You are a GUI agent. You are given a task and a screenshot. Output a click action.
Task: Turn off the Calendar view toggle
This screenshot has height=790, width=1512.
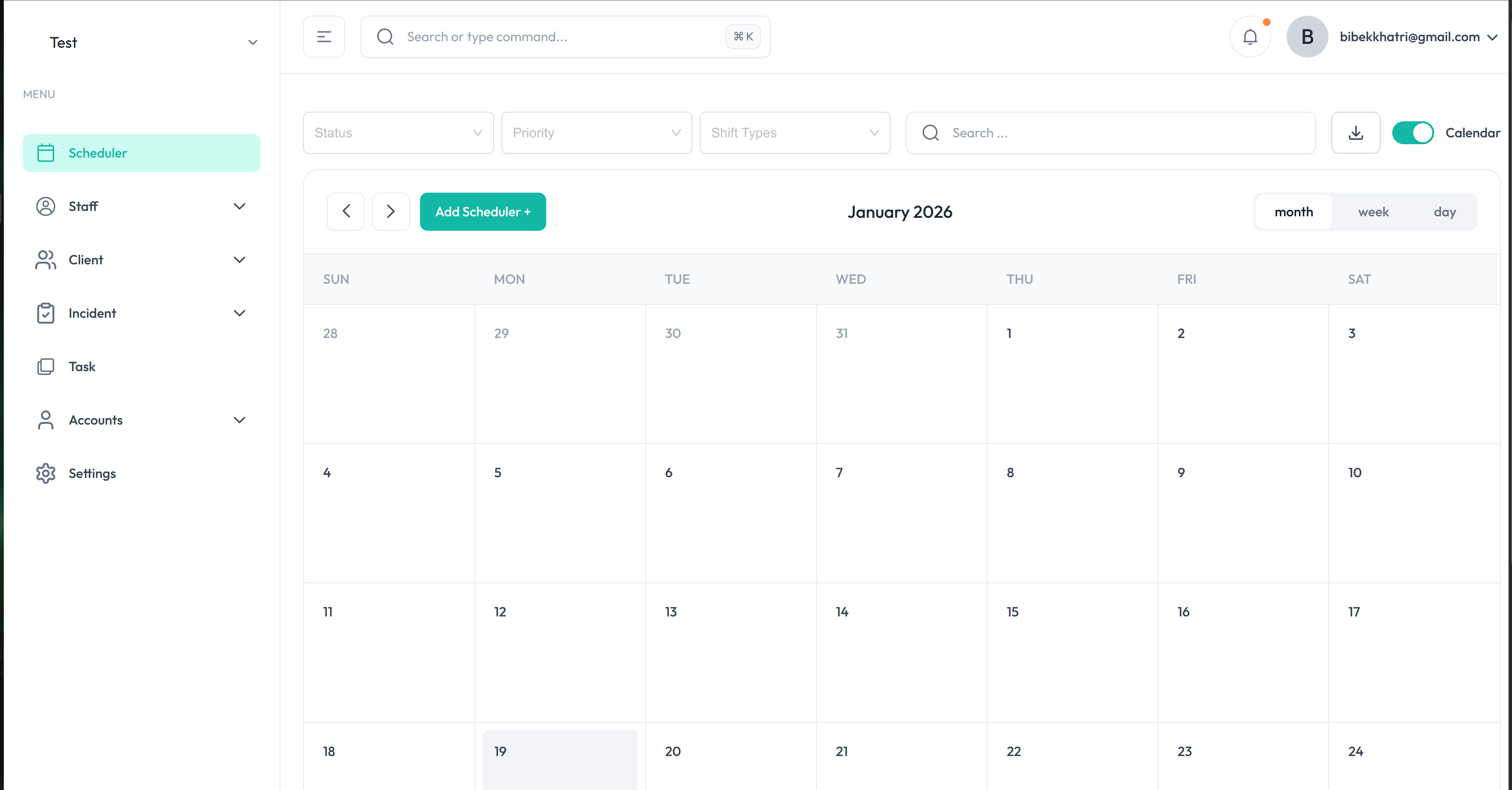coord(1412,133)
